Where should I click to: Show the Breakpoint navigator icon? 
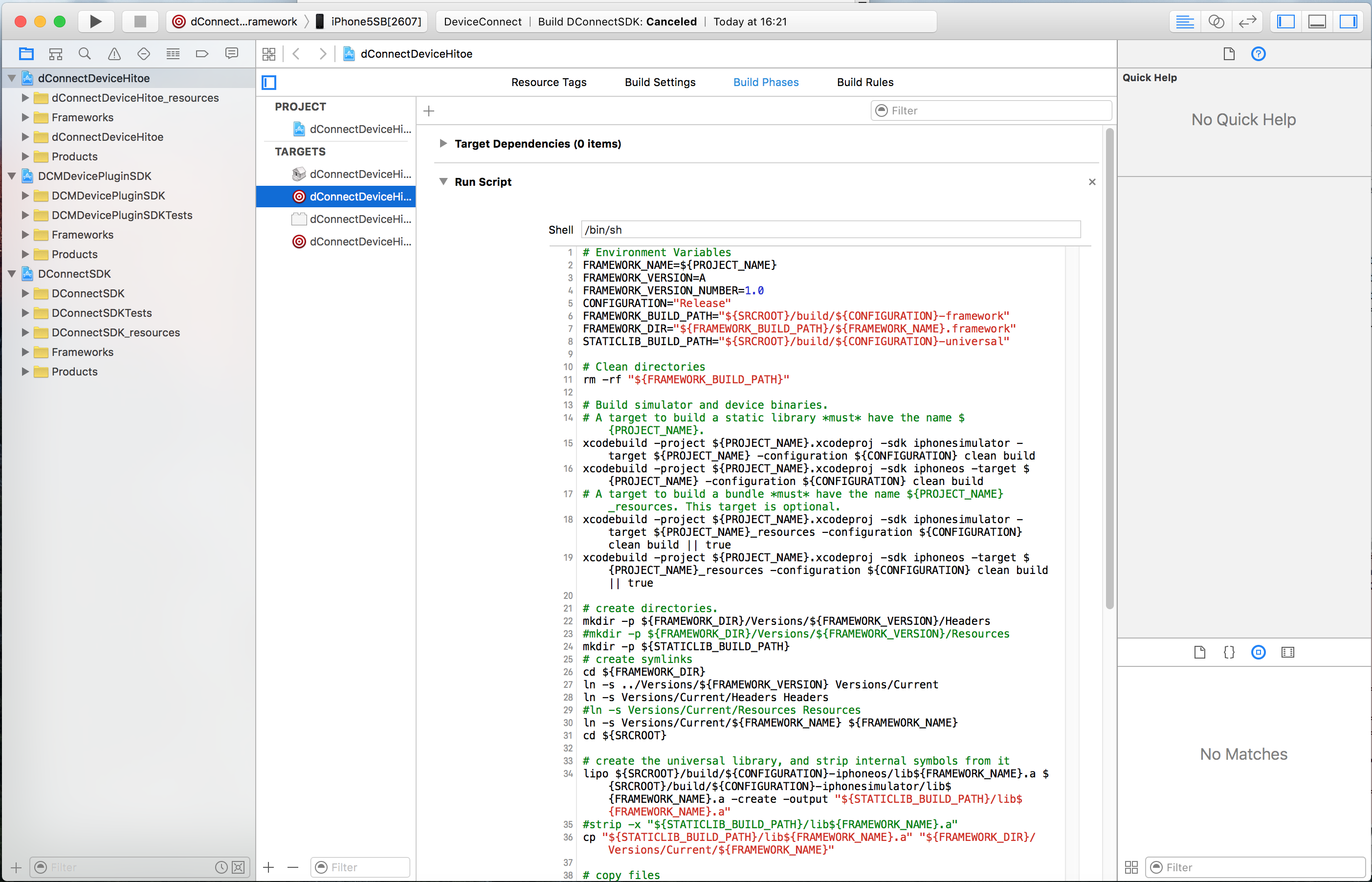pos(201,54)
